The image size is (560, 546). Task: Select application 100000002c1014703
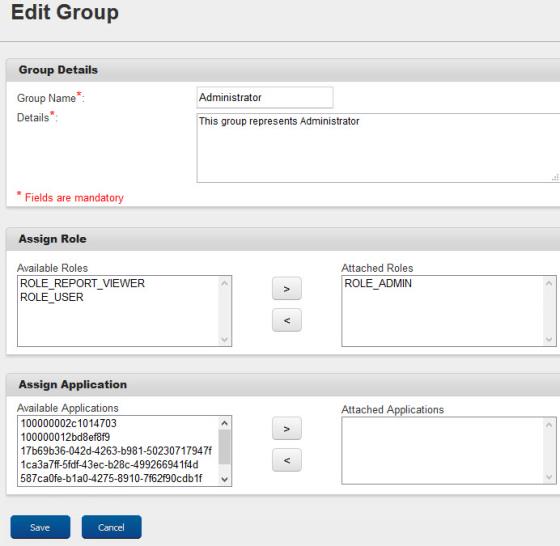[x=69, y=424]
